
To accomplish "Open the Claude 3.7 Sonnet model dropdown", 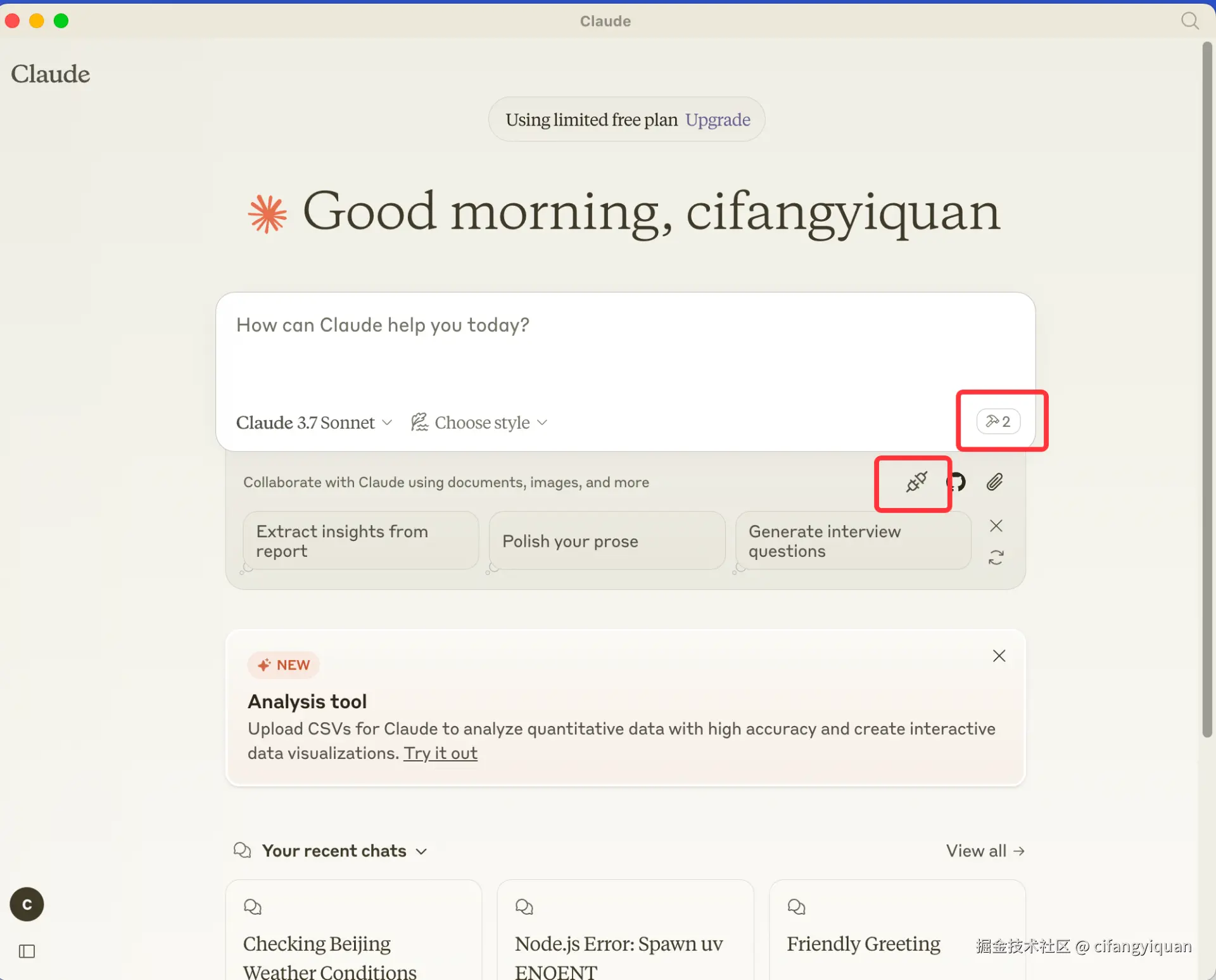I will tap(314, 423).
